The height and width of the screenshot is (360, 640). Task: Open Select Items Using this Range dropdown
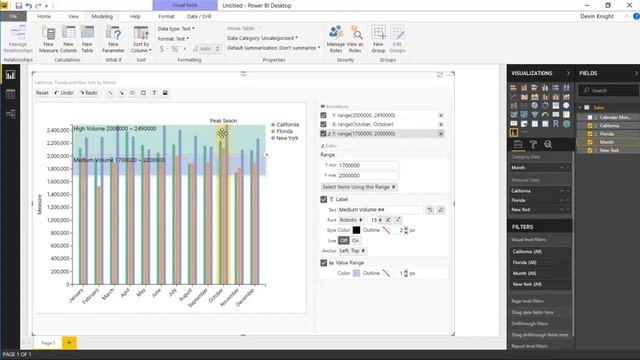(x=359, y=187)
